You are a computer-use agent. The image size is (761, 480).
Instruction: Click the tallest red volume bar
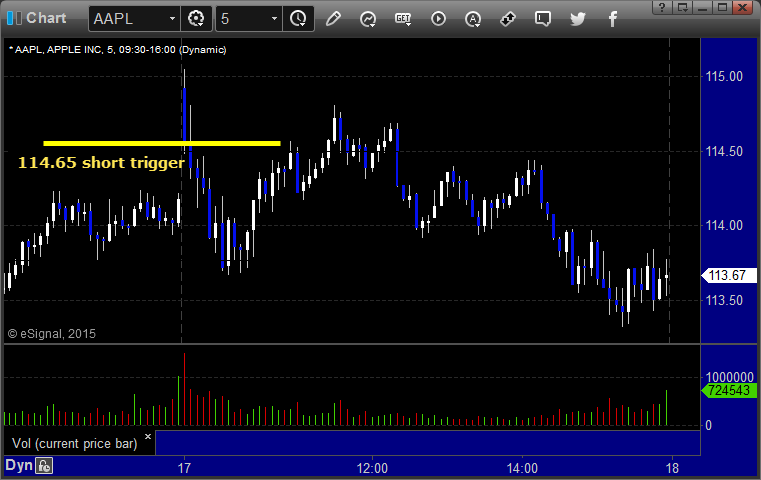click(x=184, y=389)
